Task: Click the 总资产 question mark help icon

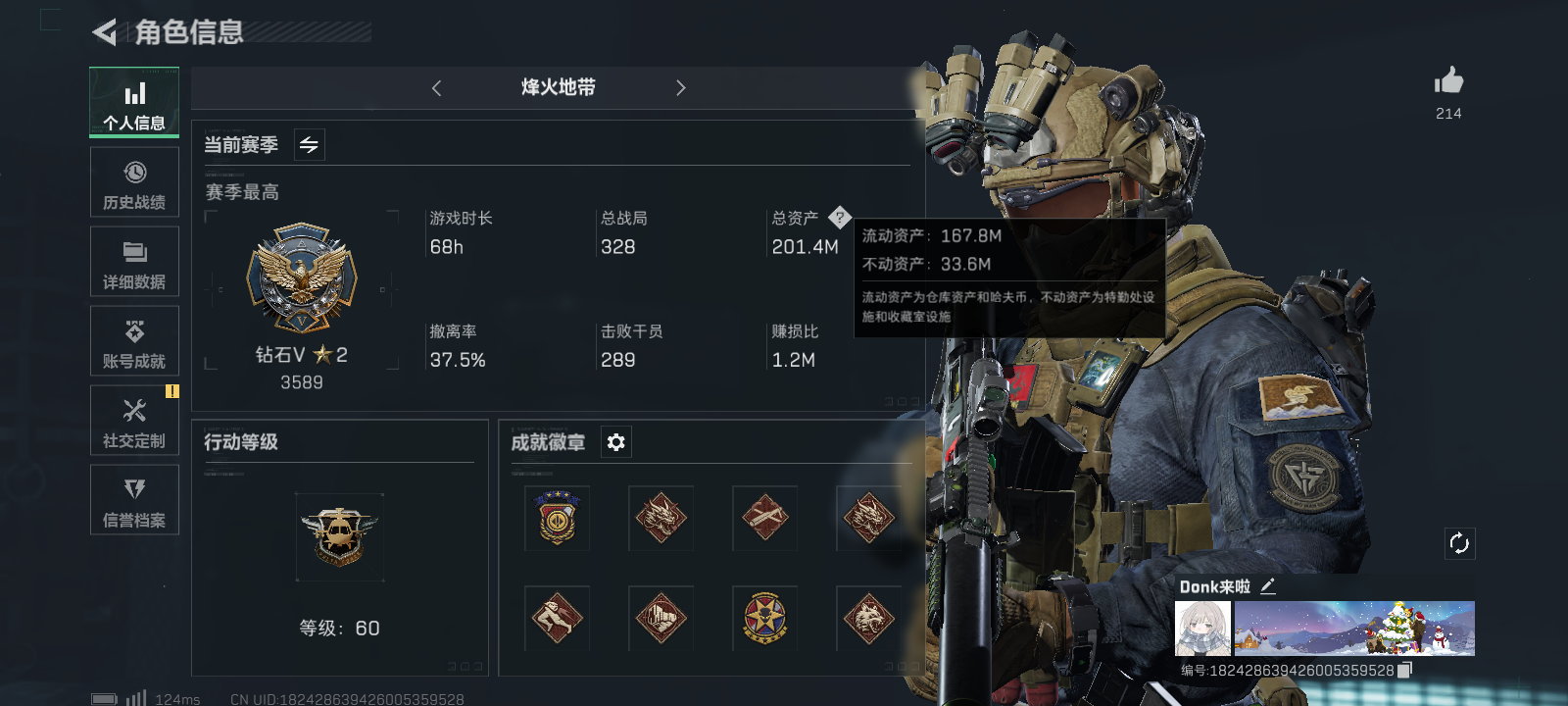Action: (840, 218)
